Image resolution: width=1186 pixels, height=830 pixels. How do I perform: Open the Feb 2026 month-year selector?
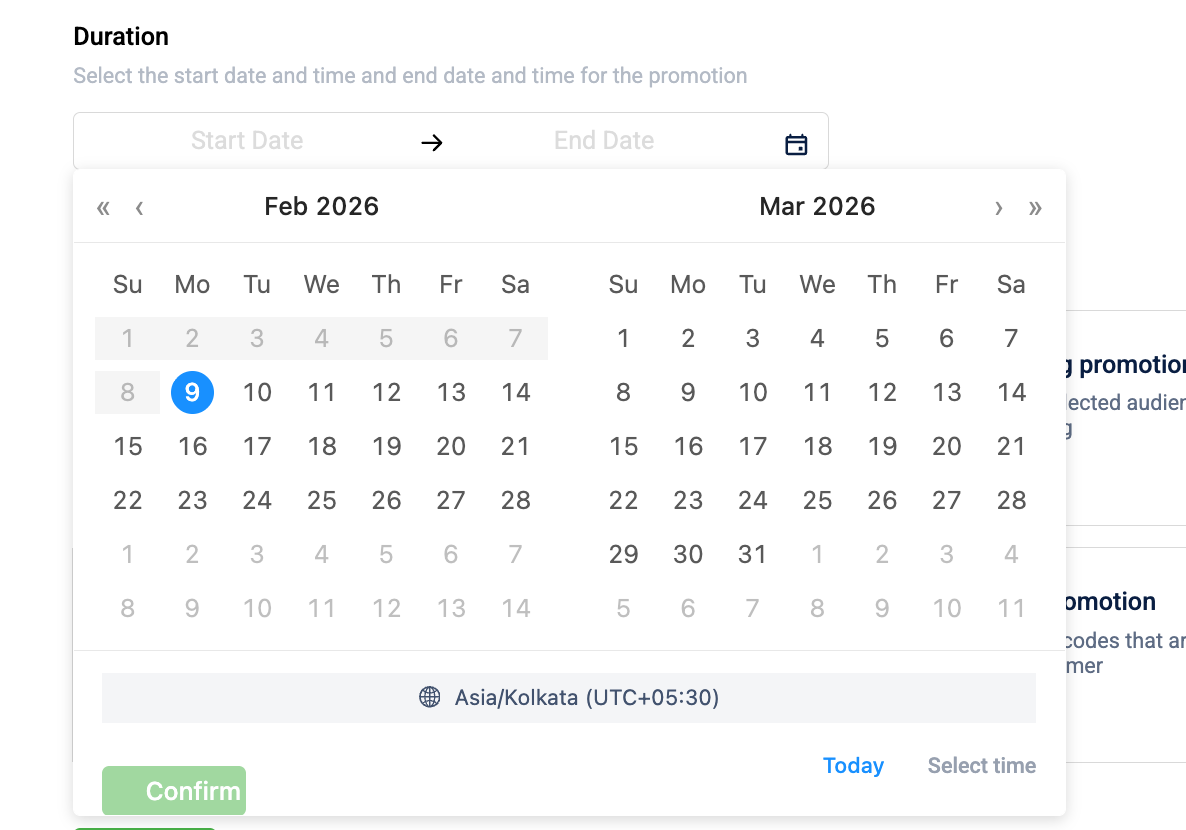coord(321,207)
